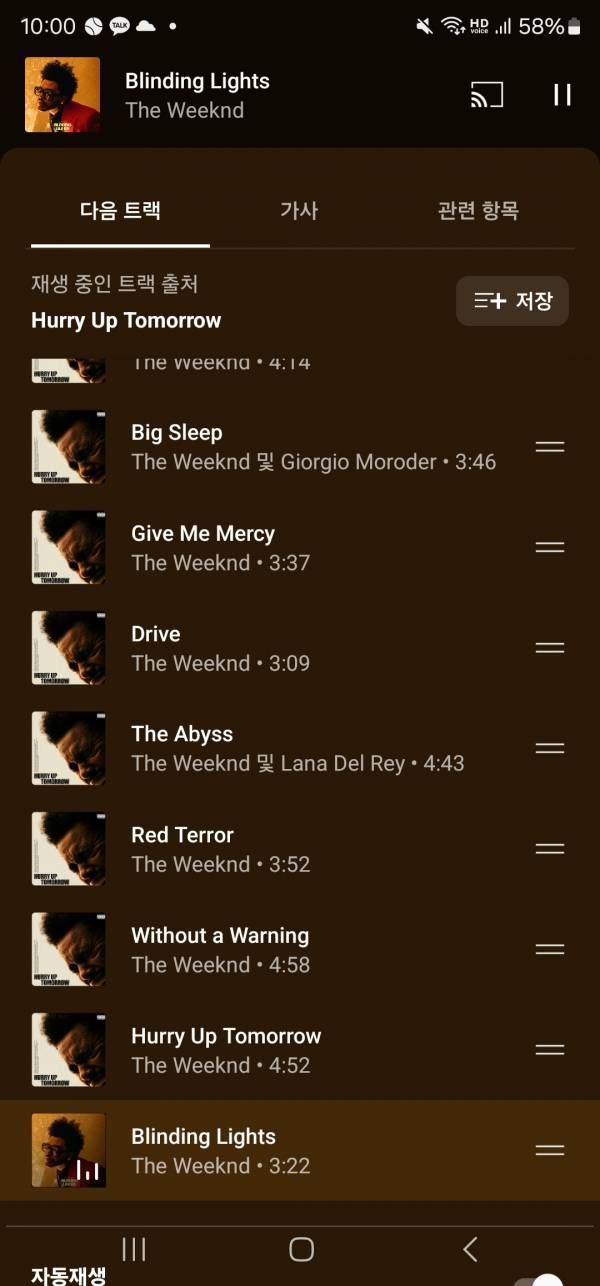Tap the drag handle for Give Me Mercy

coord(550,547)
